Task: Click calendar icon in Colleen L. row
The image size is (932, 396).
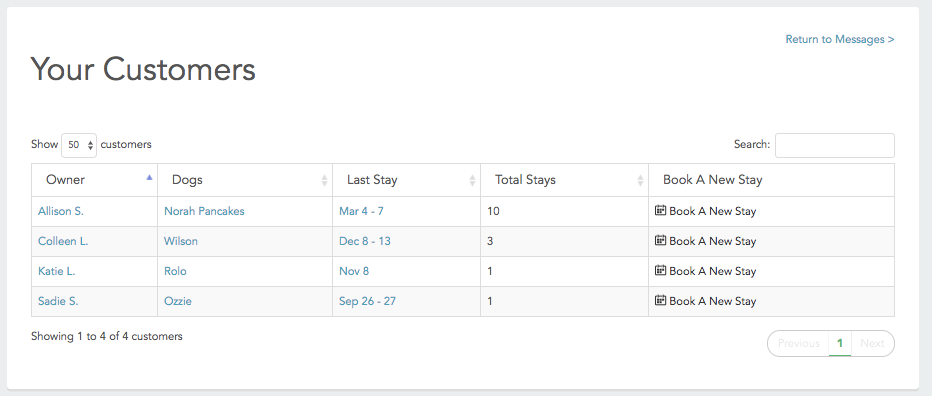Action: point(660,240)
